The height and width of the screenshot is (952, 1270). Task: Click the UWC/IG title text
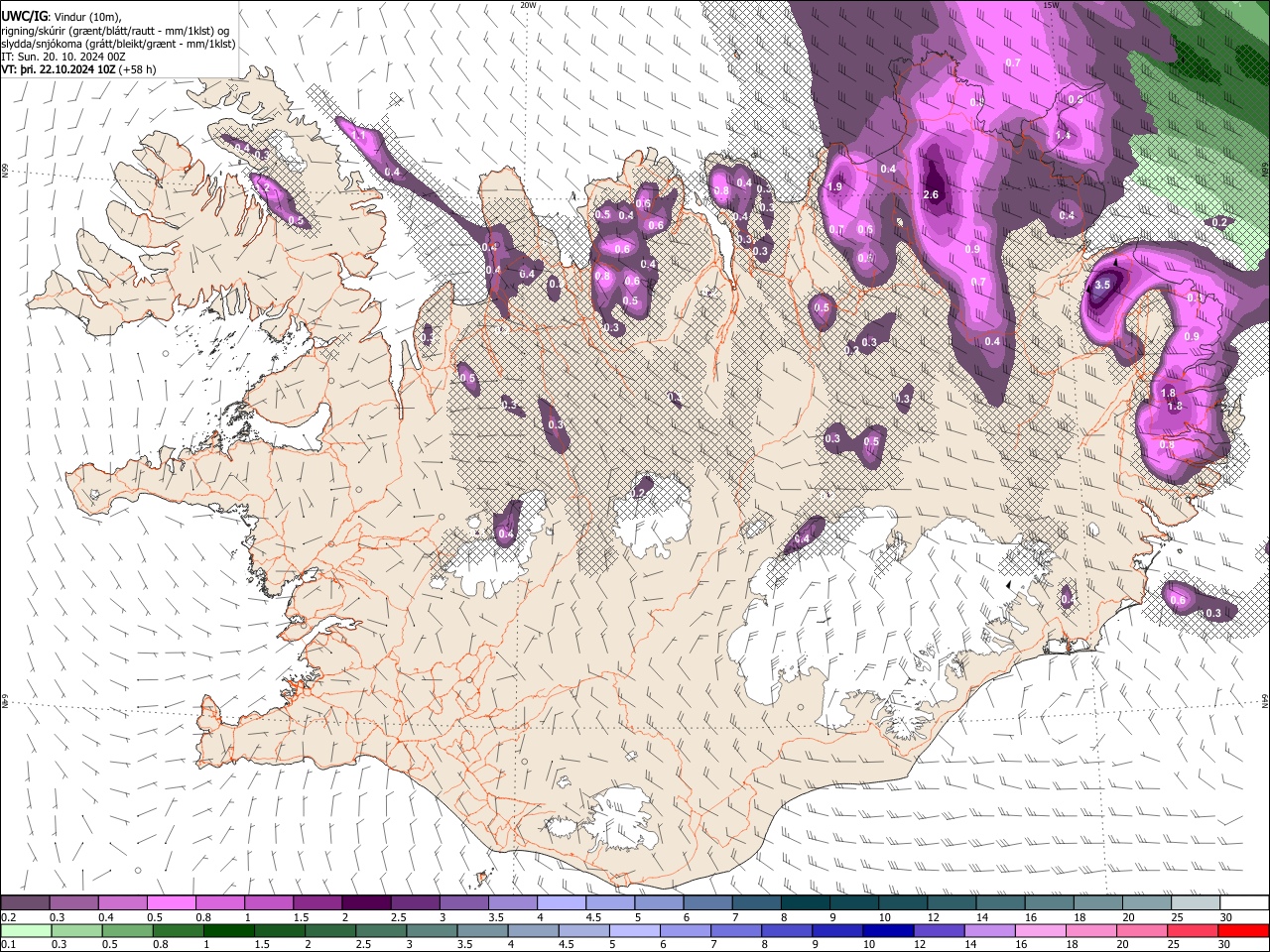click(x=25, y=16)
